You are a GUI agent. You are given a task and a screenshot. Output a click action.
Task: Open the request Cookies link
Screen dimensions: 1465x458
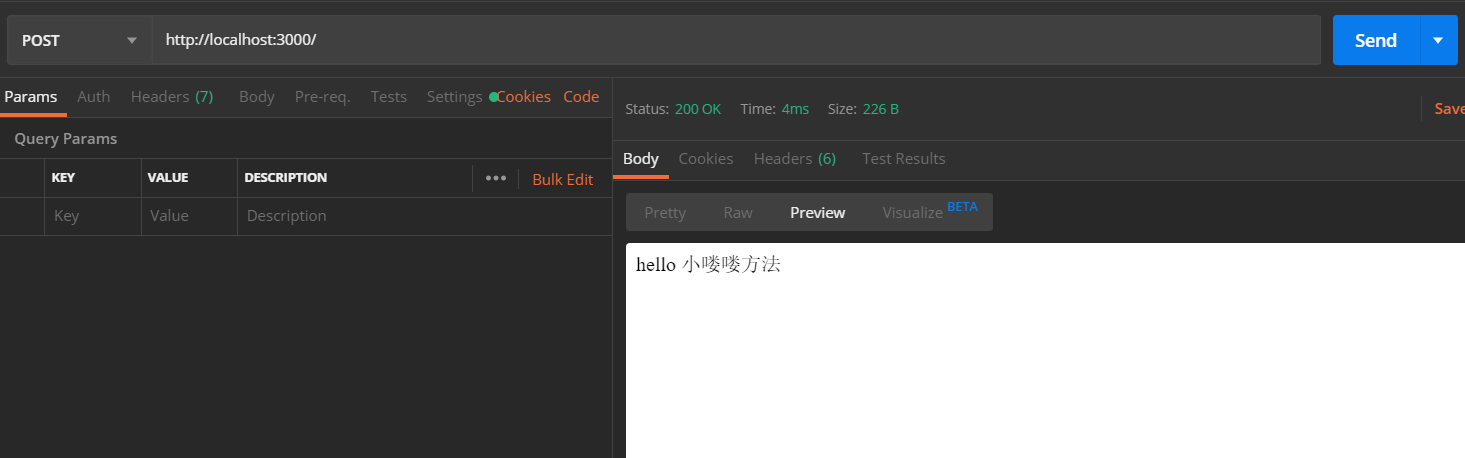click(x=523, y=97)
